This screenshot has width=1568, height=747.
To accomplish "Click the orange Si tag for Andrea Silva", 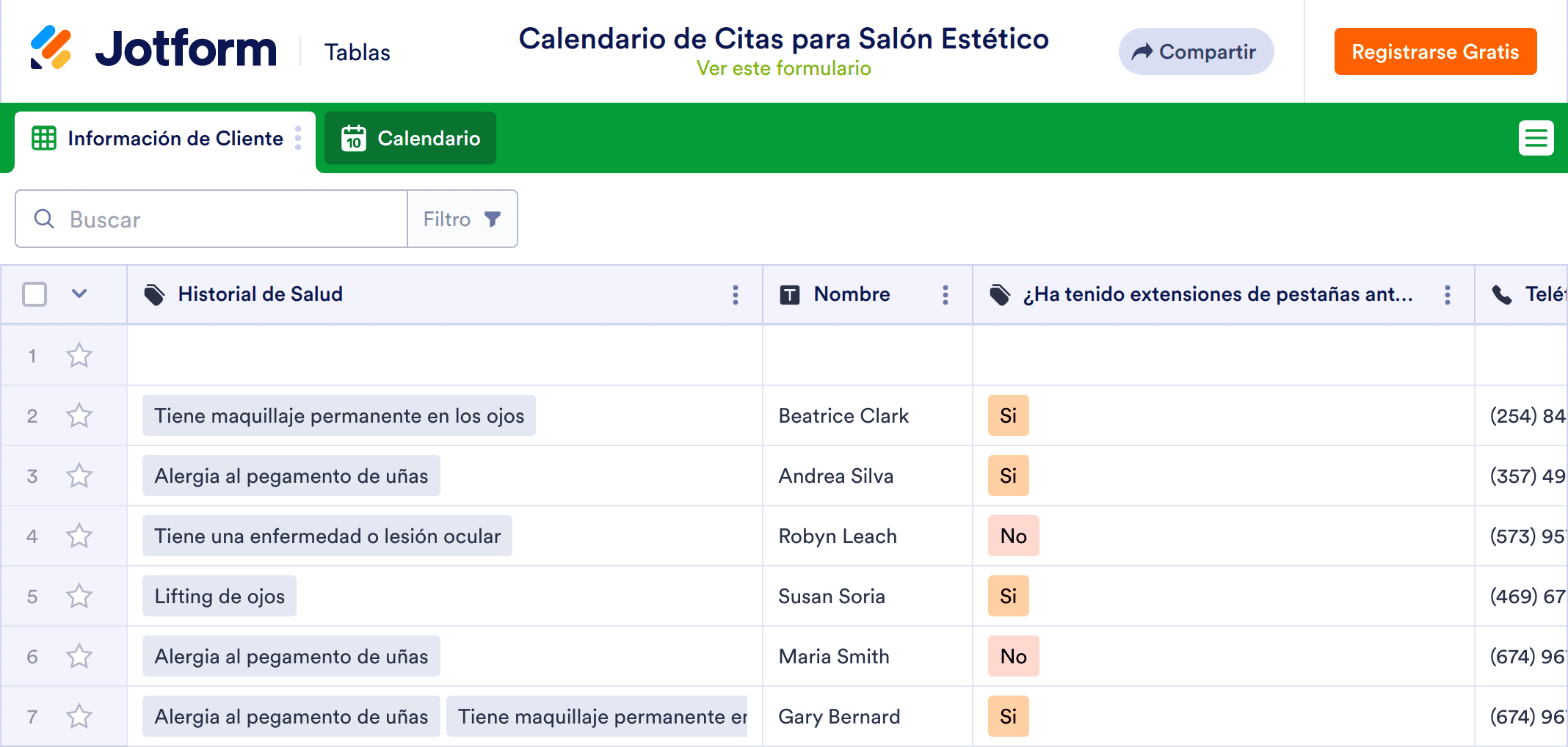I will [1008, 476].
